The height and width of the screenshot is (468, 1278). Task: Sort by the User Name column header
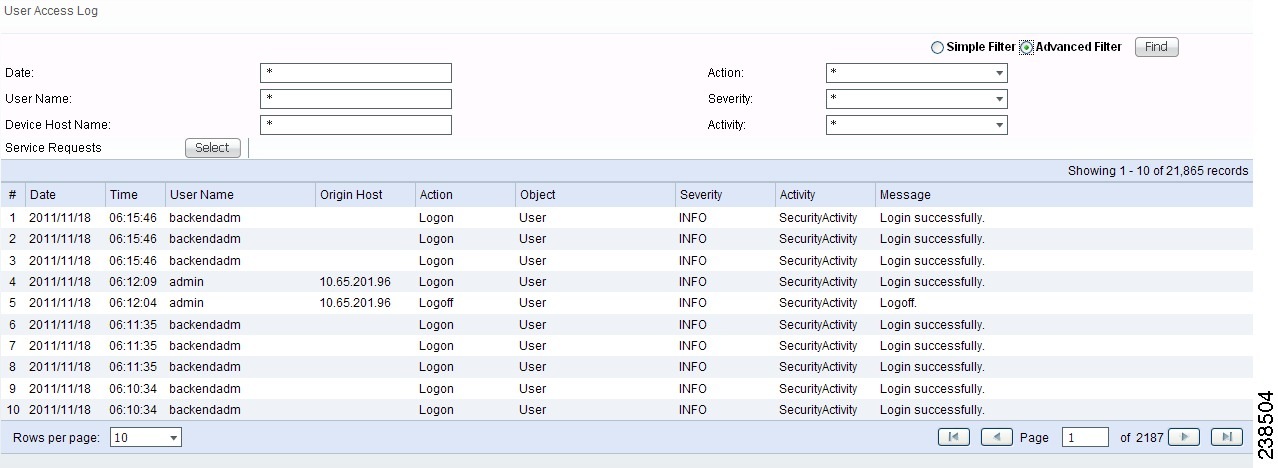point(201,195)
